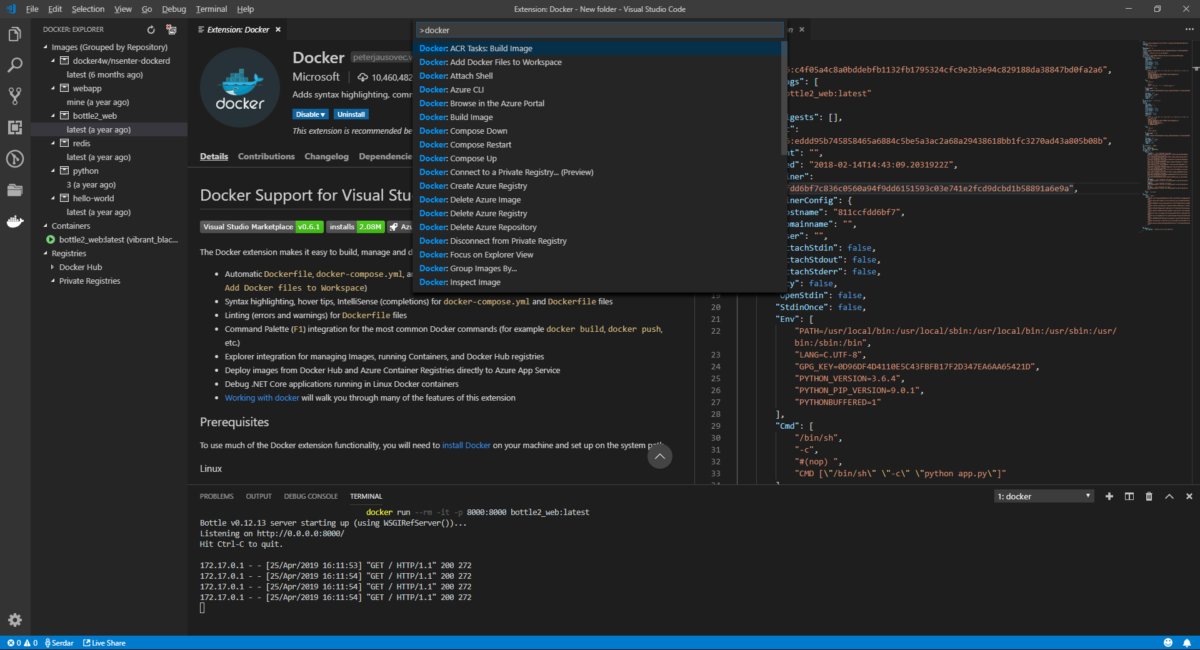This screenshot has height=650, width=1200.
Task: Open the Terminal menu
Action: [x=211, y=9]
